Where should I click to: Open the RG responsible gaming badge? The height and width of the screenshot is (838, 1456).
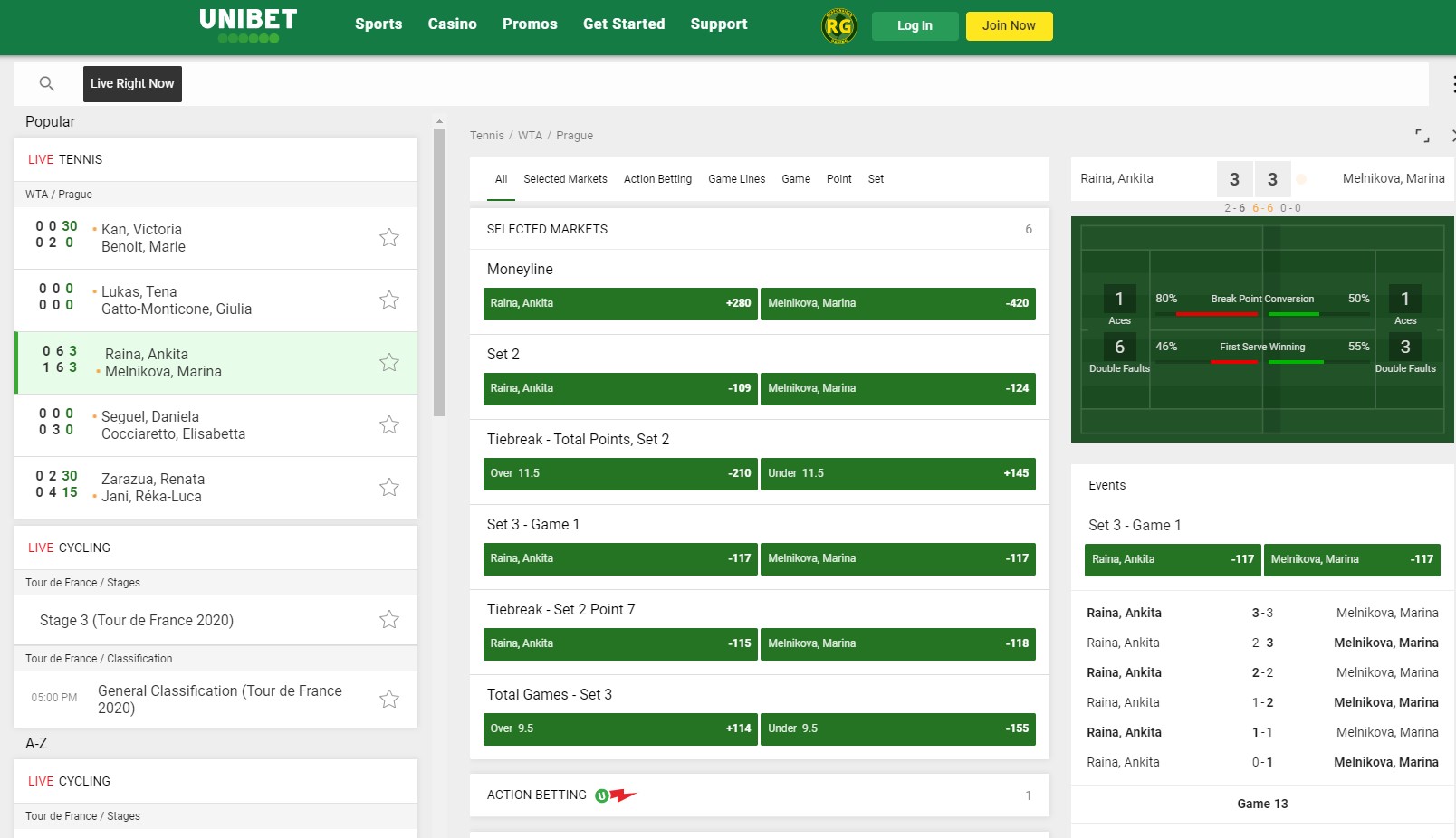click(839, 26)
